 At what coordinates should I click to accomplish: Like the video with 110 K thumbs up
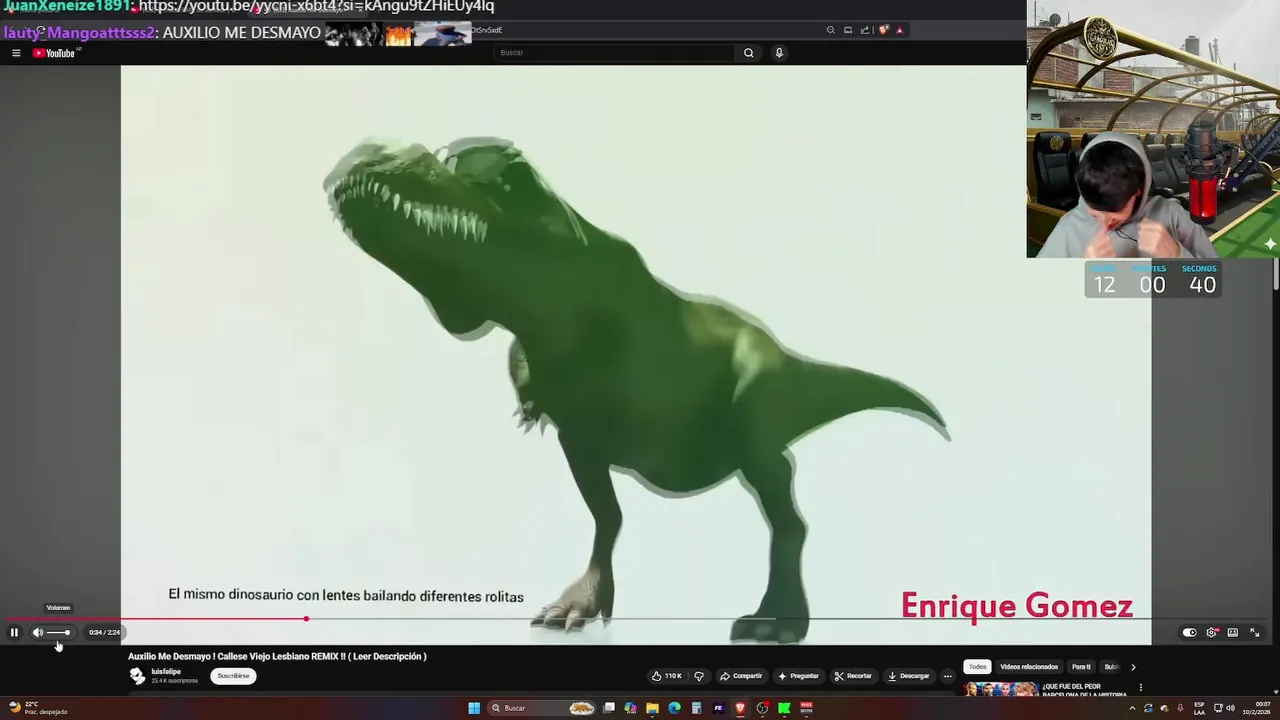click(667, 676)
